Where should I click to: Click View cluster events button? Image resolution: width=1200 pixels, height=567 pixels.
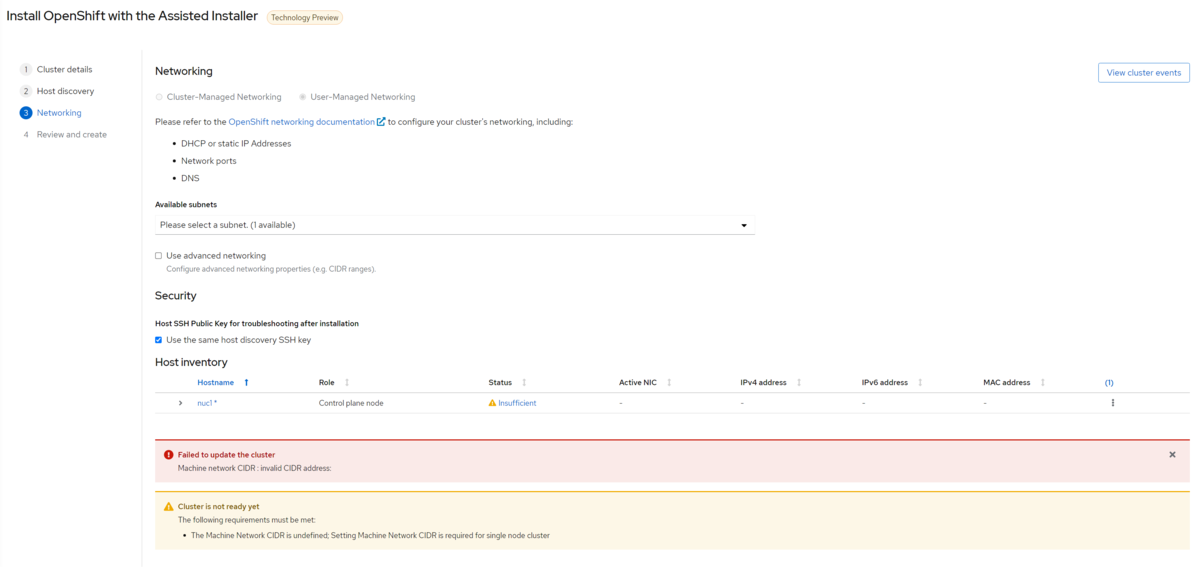coord(1143,72)
